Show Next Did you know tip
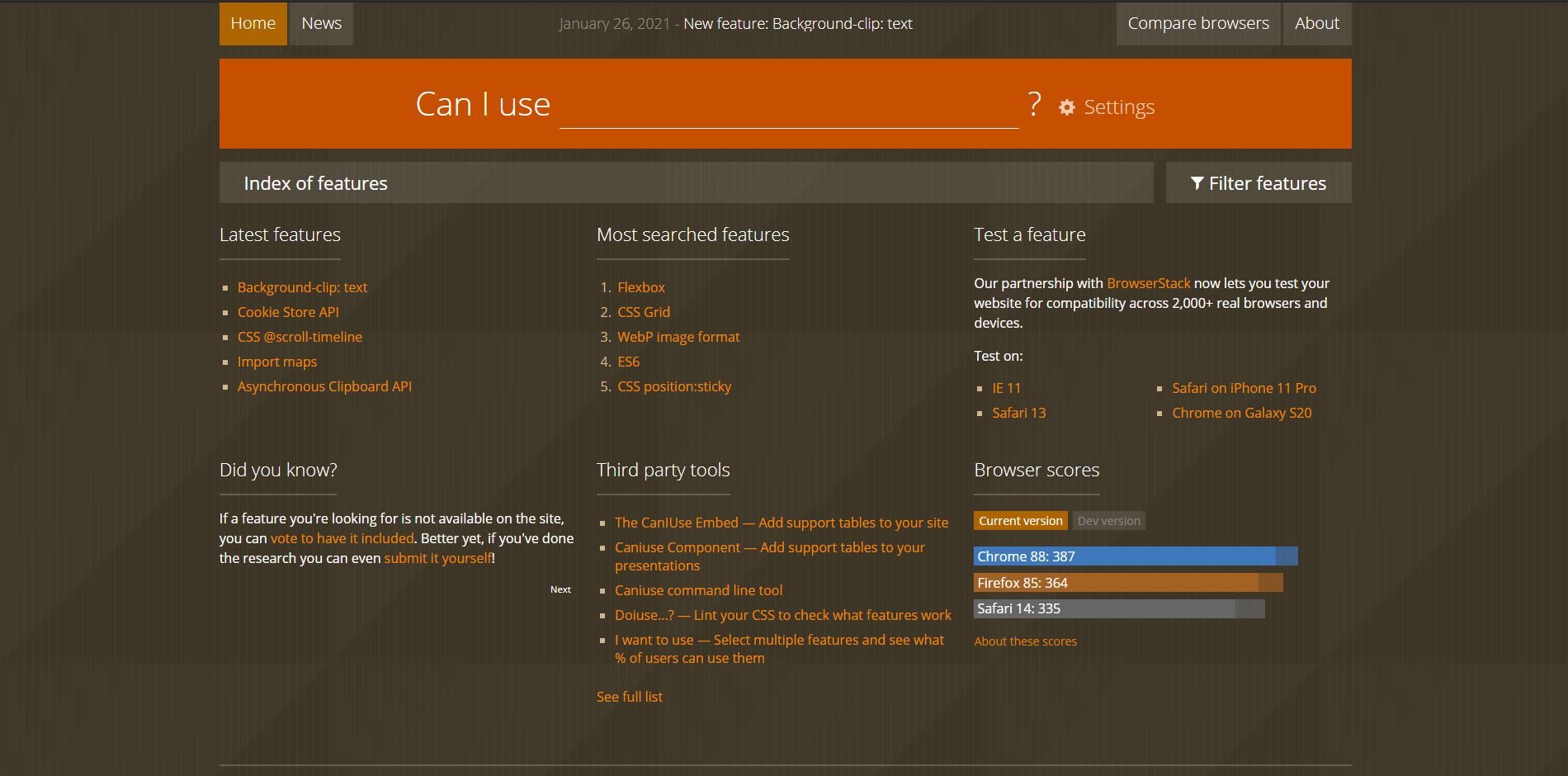This screenshot has width=1568, height=776. 560,589
